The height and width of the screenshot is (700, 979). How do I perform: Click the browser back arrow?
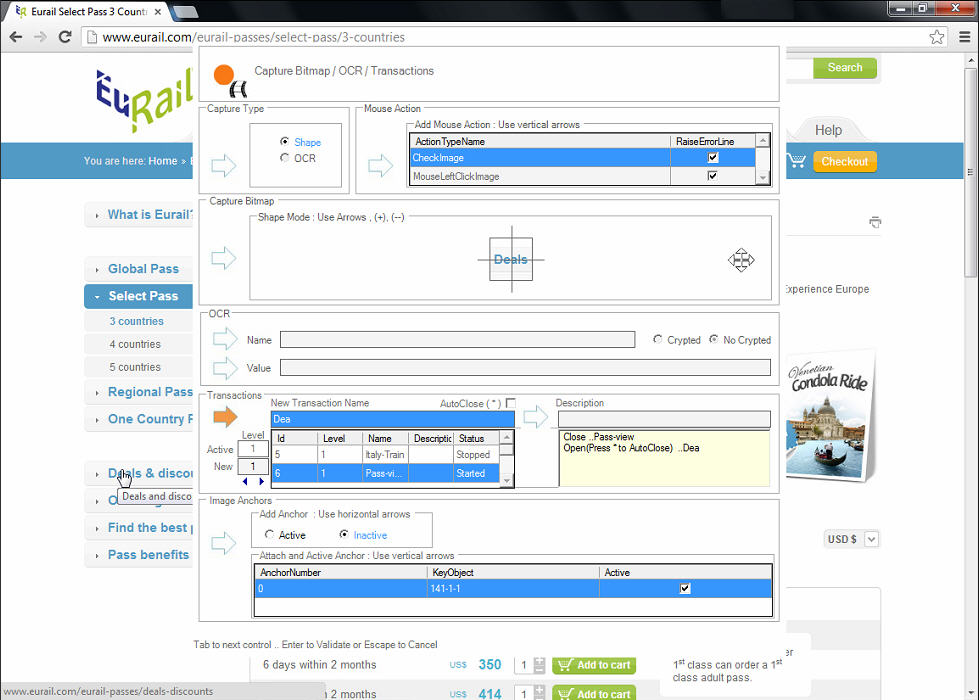coord(16,37)
